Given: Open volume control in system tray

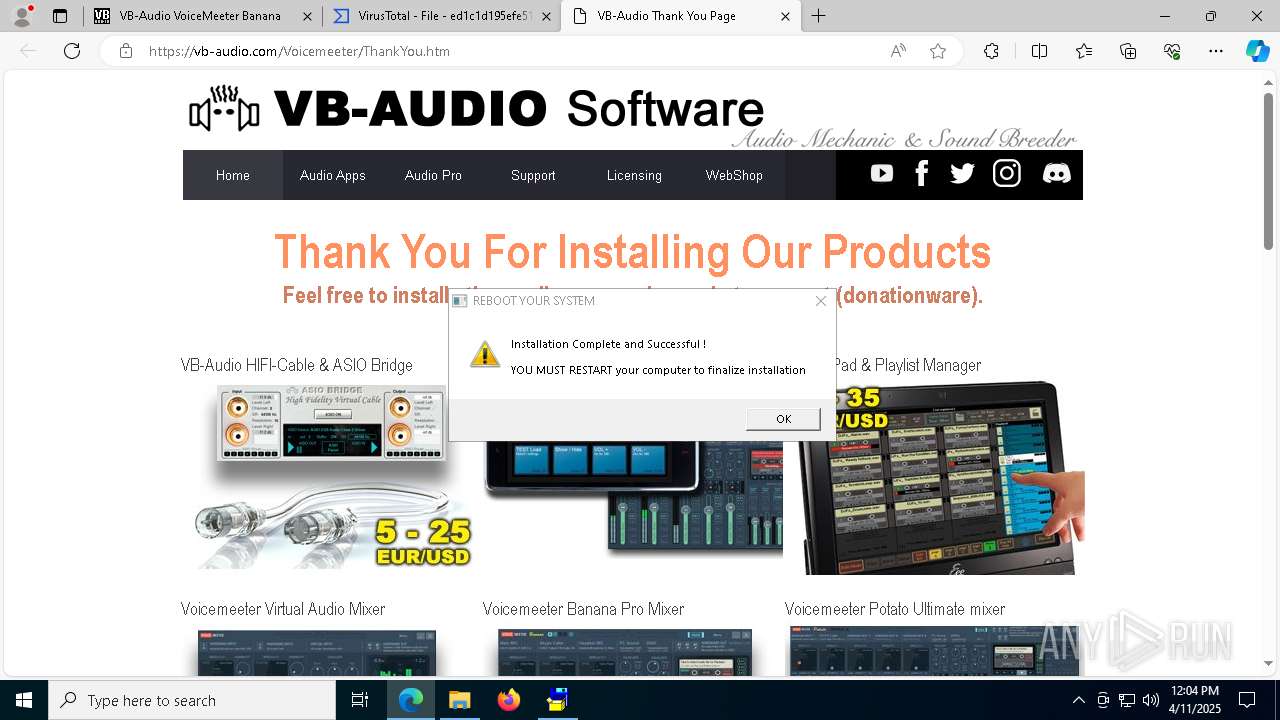Looking at the screenshot, I should tap(1151, 700).
